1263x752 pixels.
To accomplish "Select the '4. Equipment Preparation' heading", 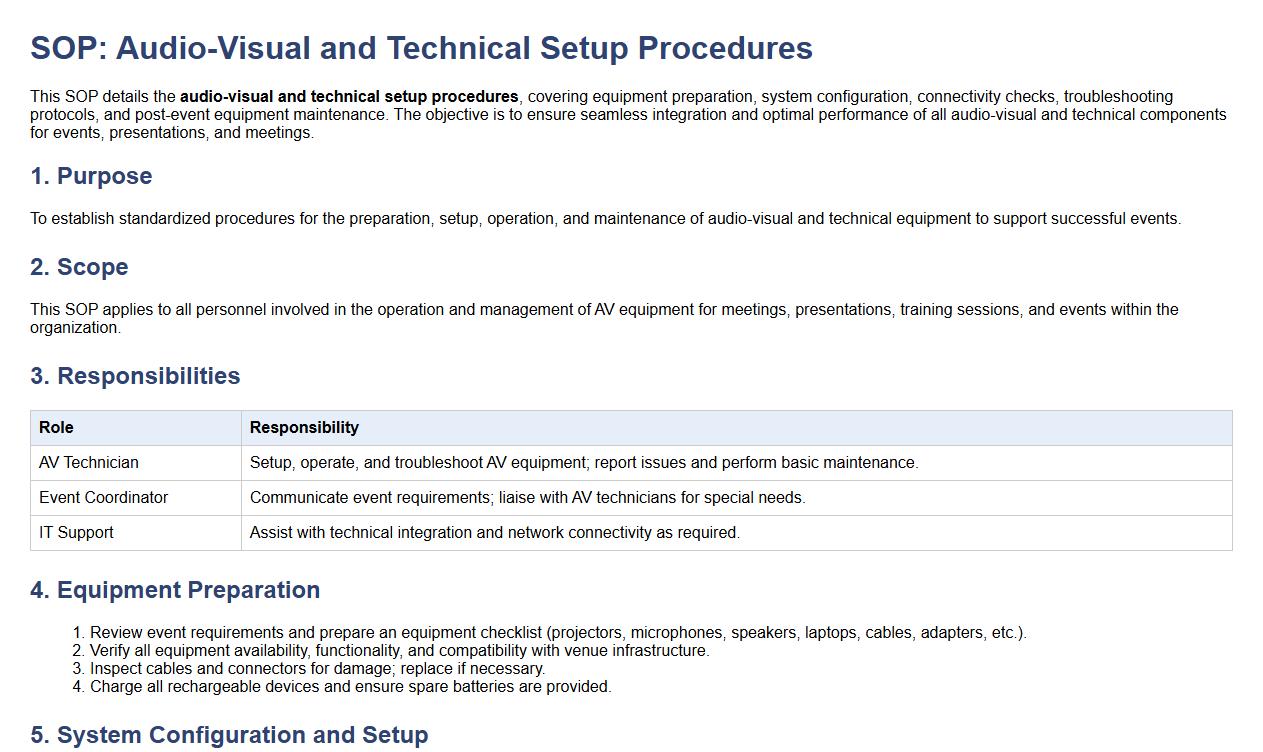I will click(175, 590).
